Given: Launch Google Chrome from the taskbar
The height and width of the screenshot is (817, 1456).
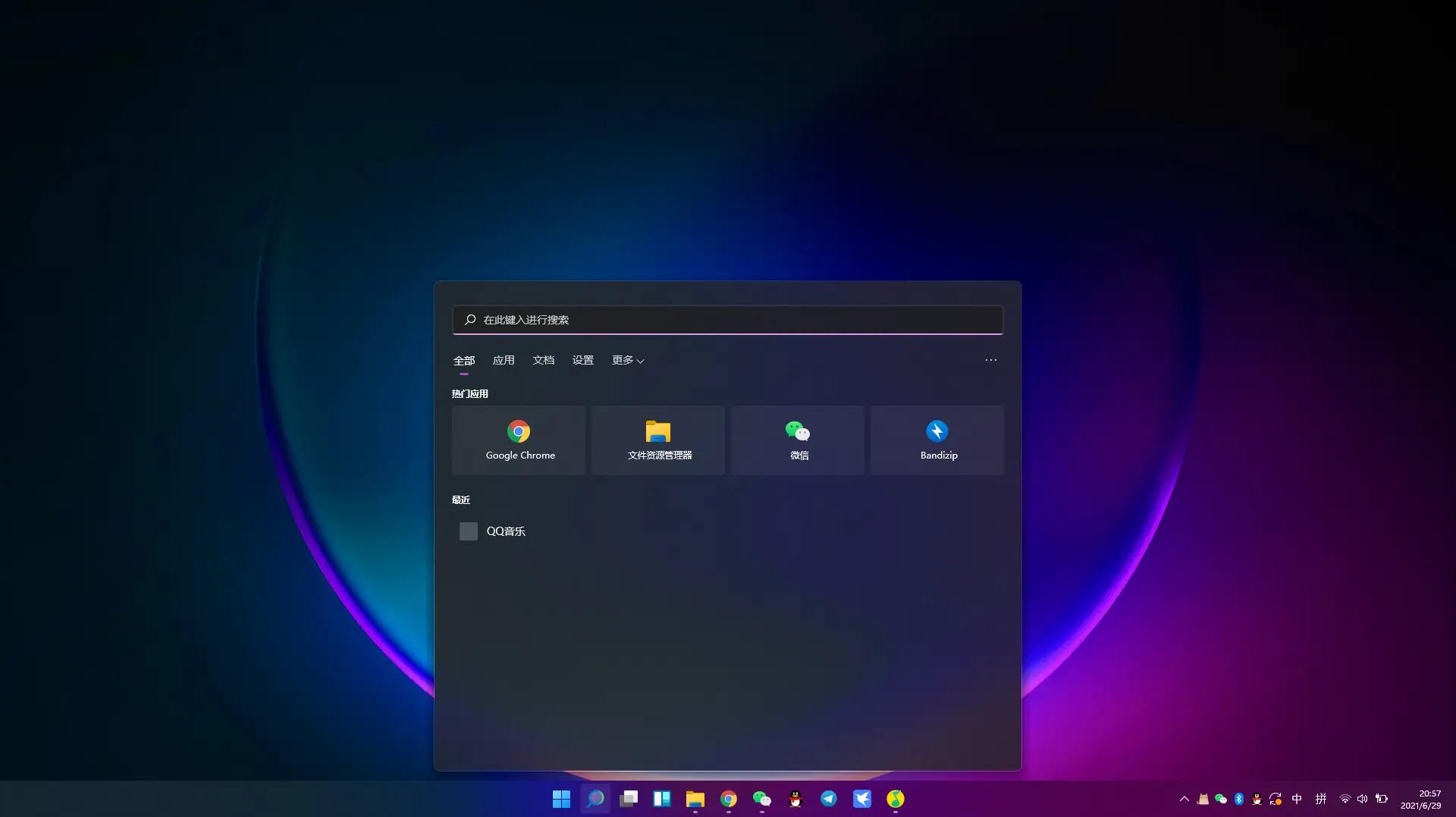Looking at the screenshot, I should coord(729,799).
